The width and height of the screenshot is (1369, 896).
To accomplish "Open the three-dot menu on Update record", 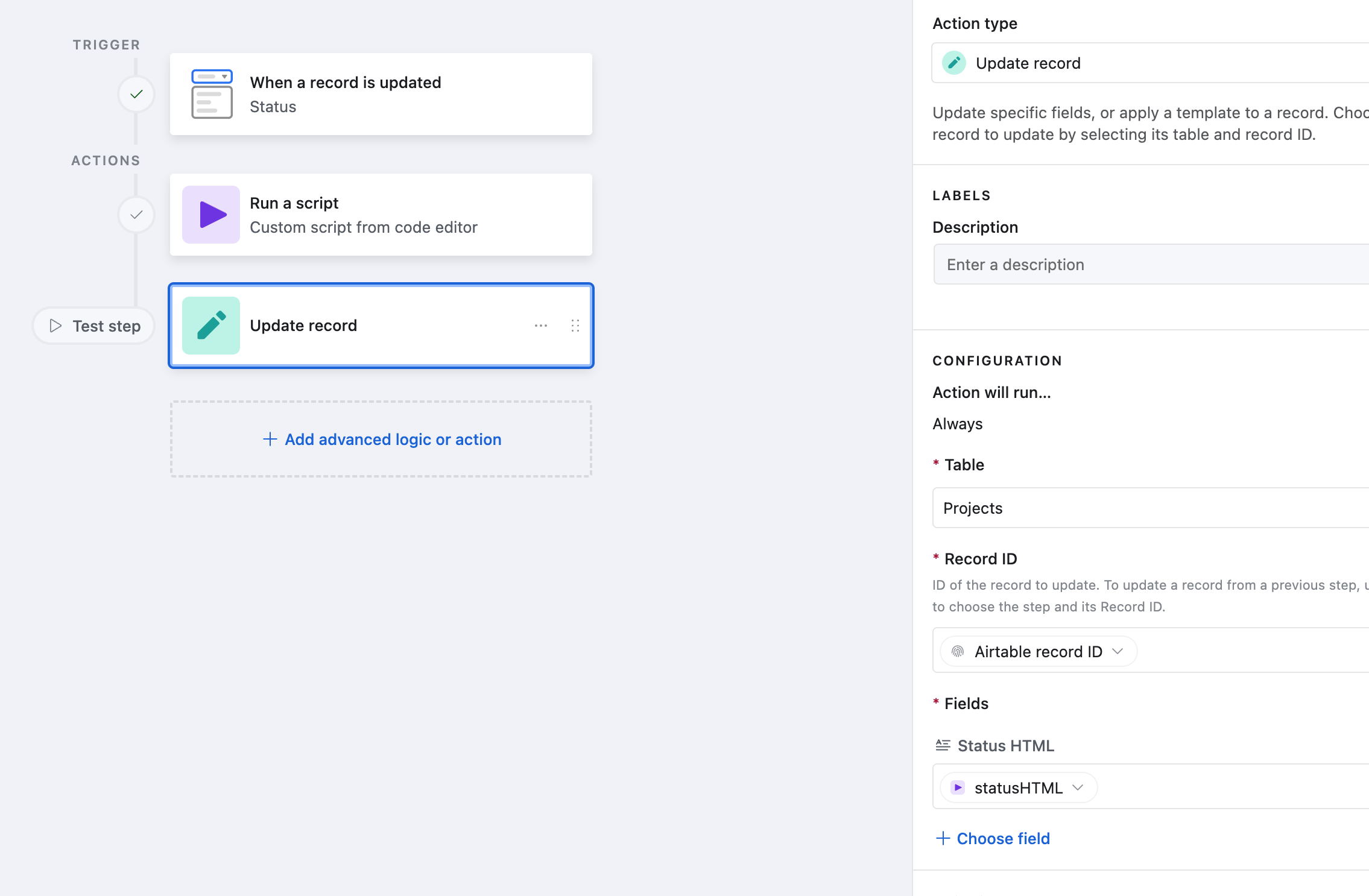I will (541, 326).
